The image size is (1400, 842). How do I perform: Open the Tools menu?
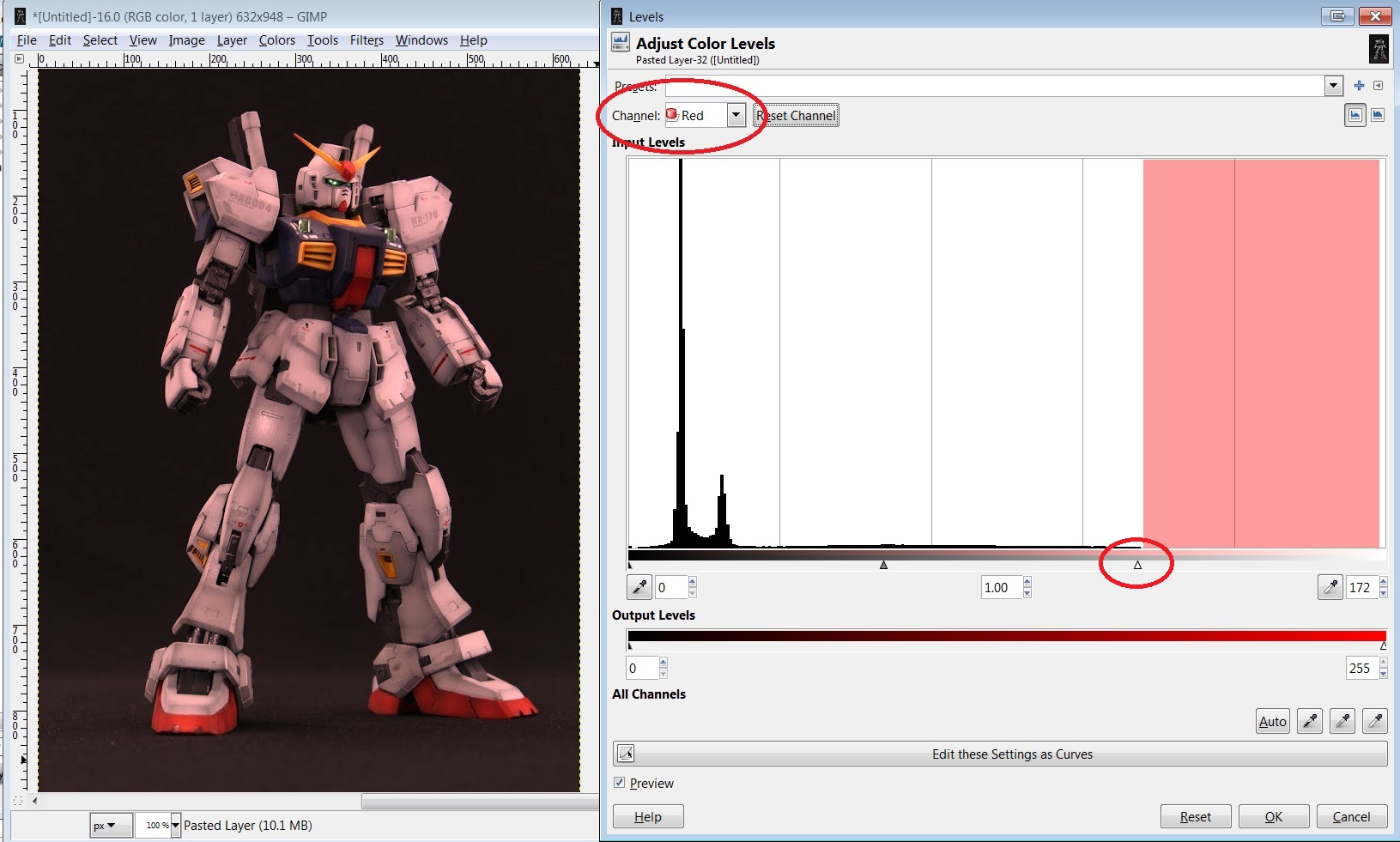[x=323, y=40]
